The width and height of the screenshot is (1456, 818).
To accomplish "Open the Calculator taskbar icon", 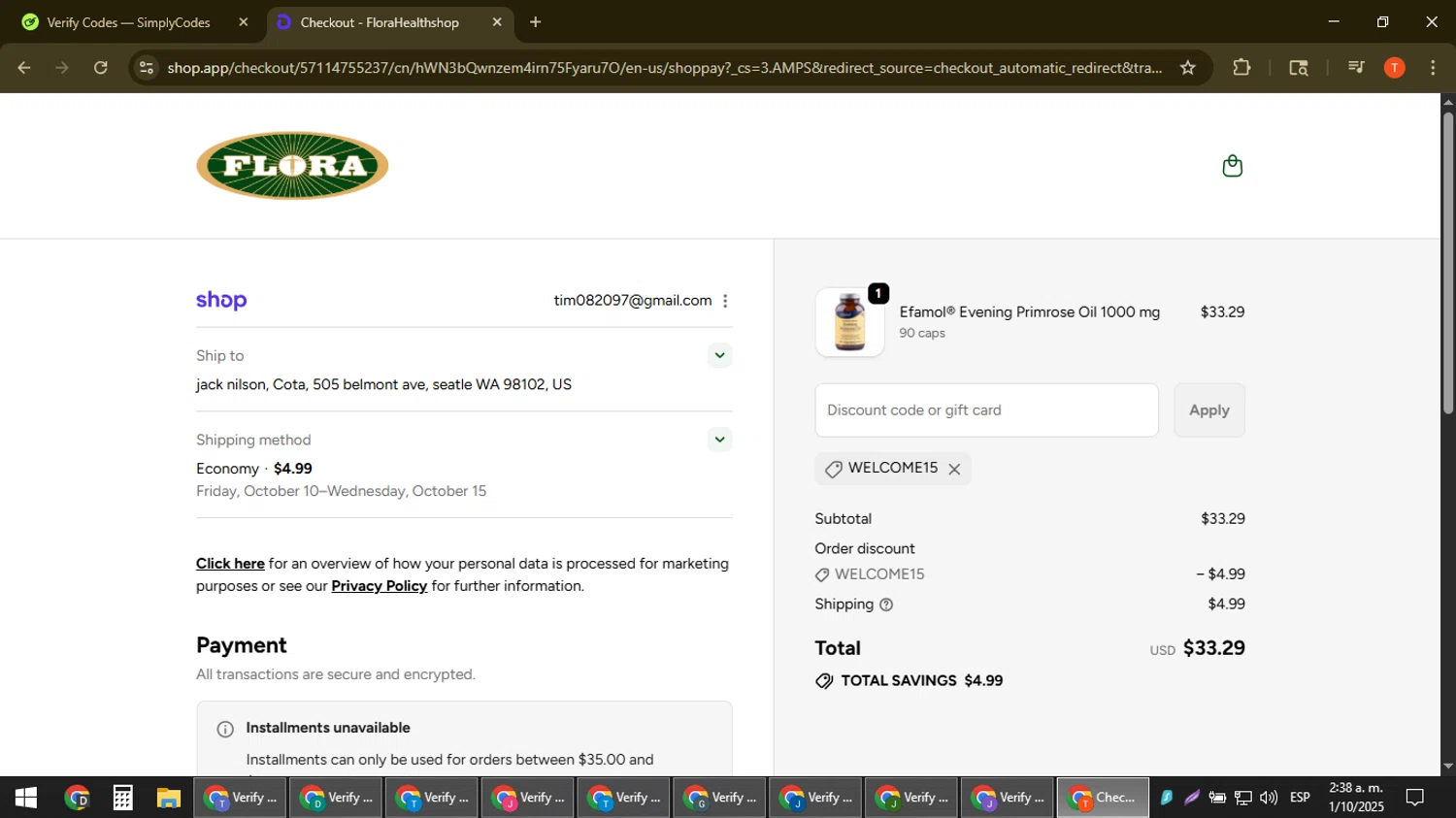I will tap(122, 798).
